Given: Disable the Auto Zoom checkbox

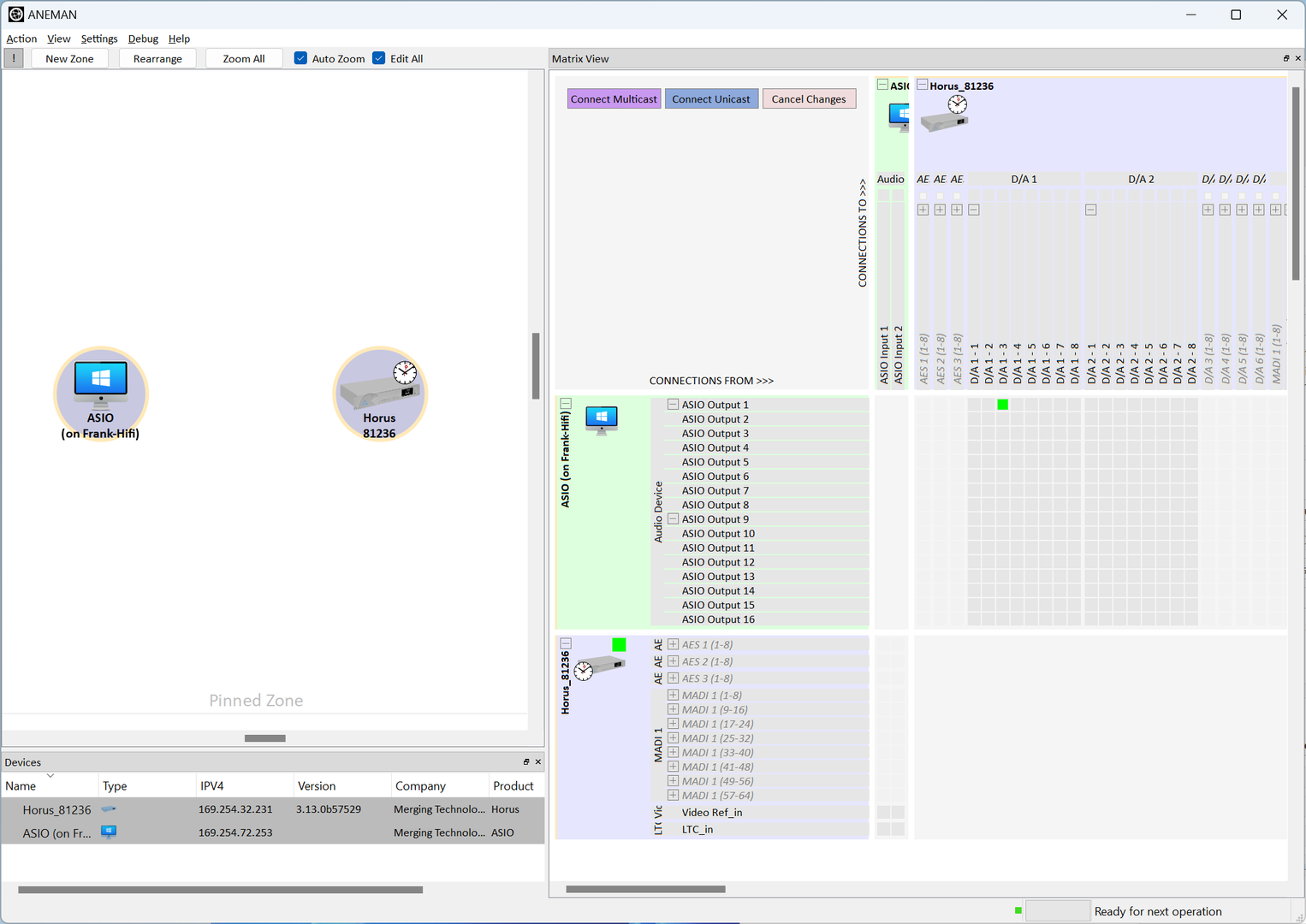Looking at the screenshot, I should pos(300,58).
